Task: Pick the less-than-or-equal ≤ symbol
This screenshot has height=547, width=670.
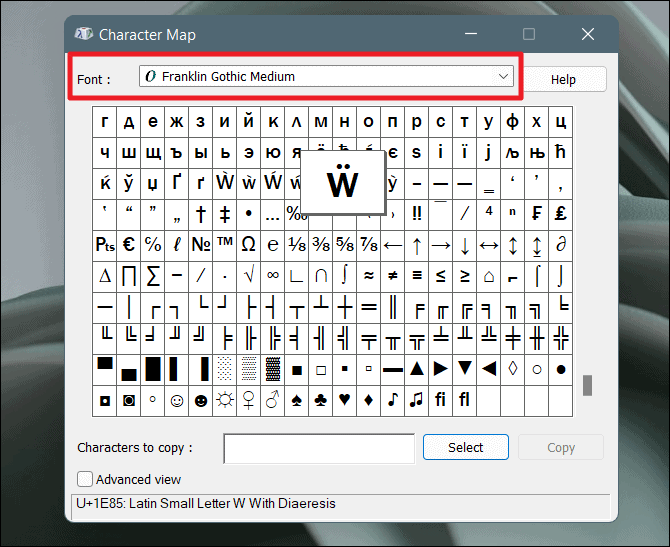Action: (441, 276)
